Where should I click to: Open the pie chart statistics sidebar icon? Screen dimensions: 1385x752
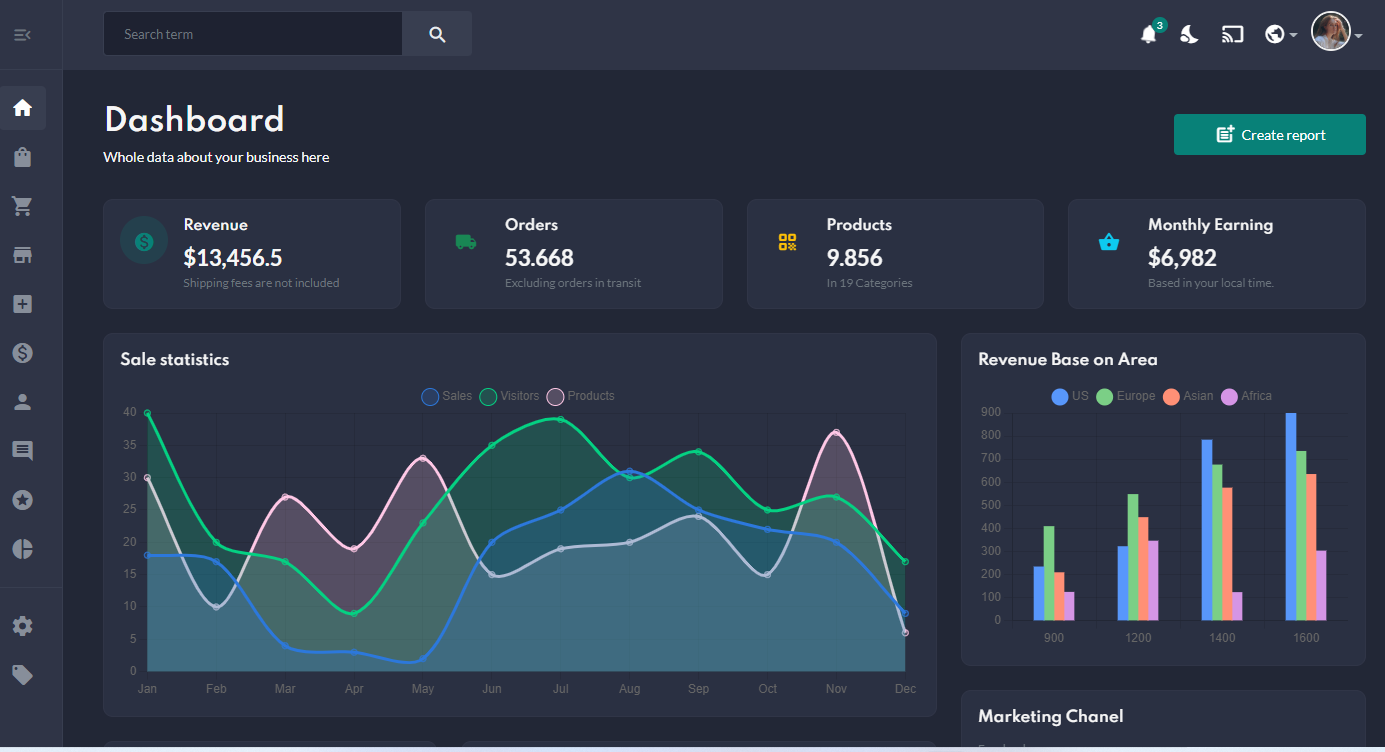[23, 549]
